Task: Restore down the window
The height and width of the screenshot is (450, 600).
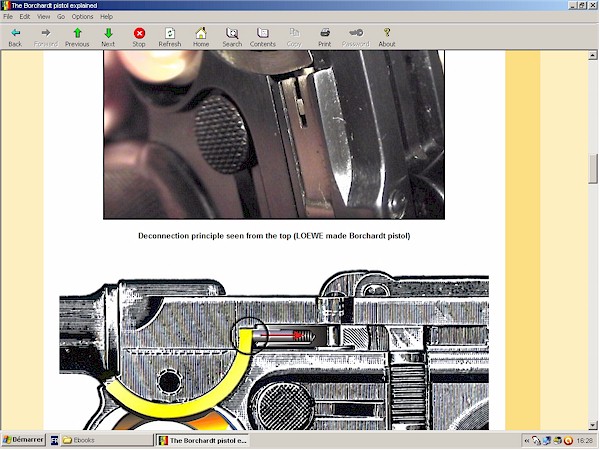Action: pyautogui.click(x=582, y=5)
